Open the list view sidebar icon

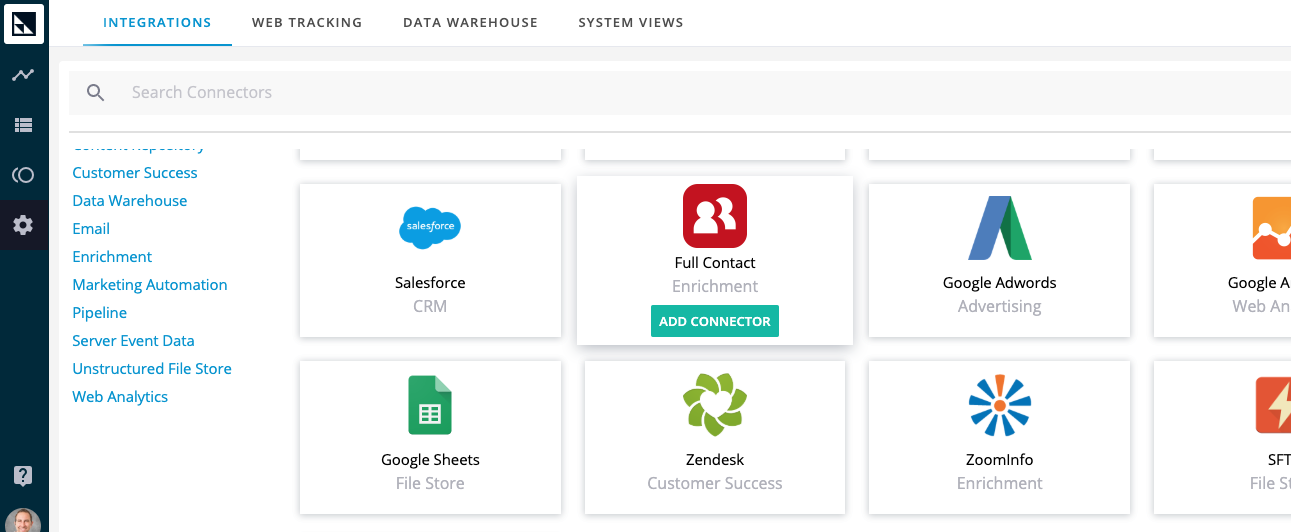pos(23,125)
